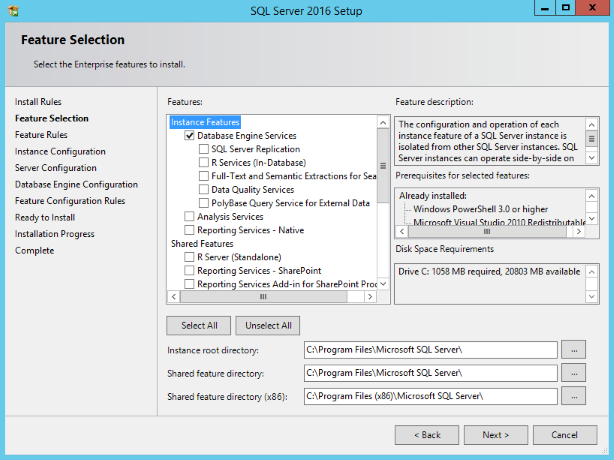Click the SQL Server Setup title bar icon
Image resolution: width=614 pixels, height=460 pixels.
13,11
